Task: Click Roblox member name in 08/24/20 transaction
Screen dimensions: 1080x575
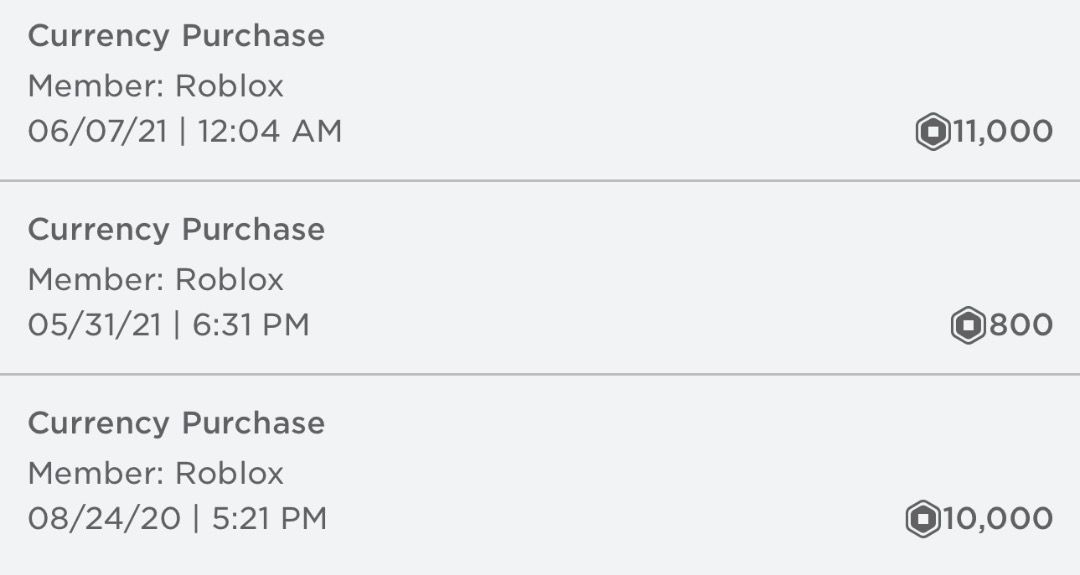Action: 229,473
